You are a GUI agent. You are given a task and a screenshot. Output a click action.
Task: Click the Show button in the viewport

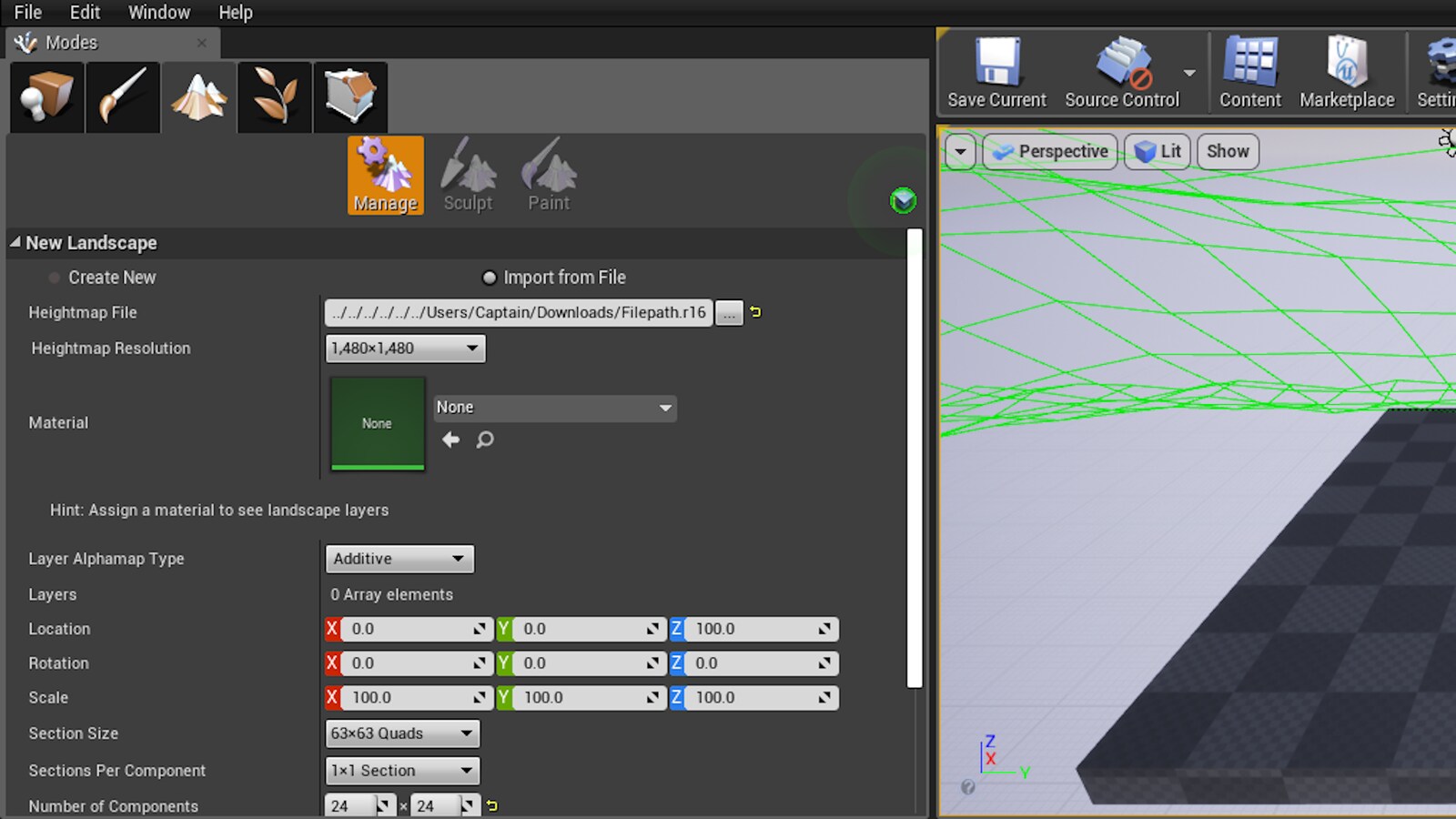pos(1227,151)
